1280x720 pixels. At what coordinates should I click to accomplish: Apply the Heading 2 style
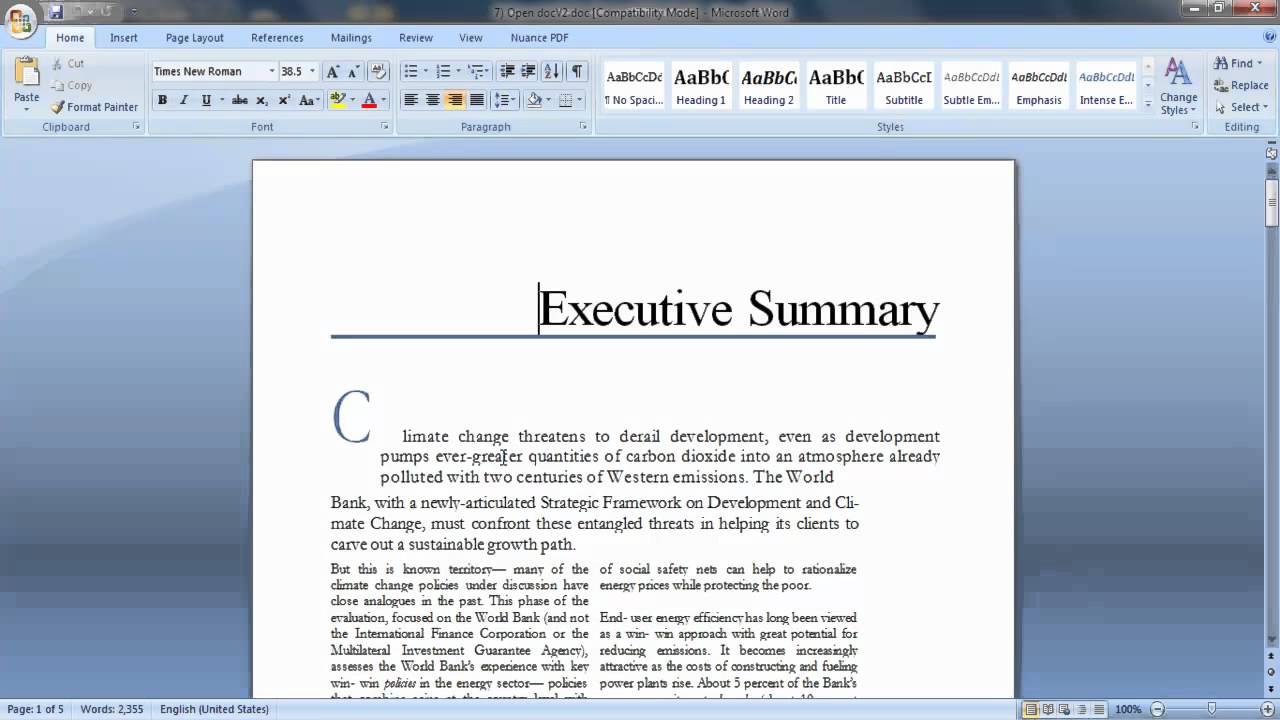point(769,86)
